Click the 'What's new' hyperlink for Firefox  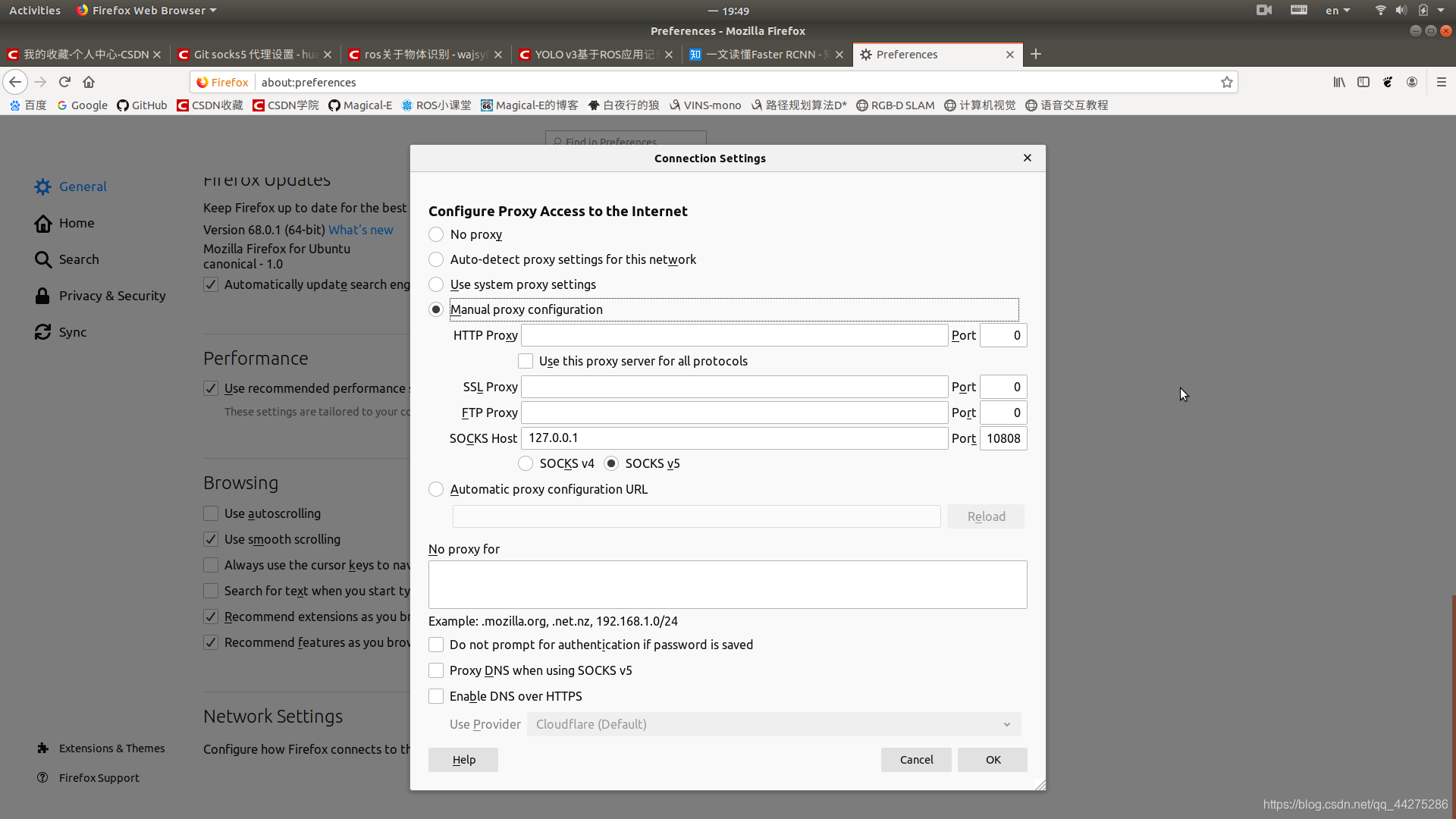(360, 229)
